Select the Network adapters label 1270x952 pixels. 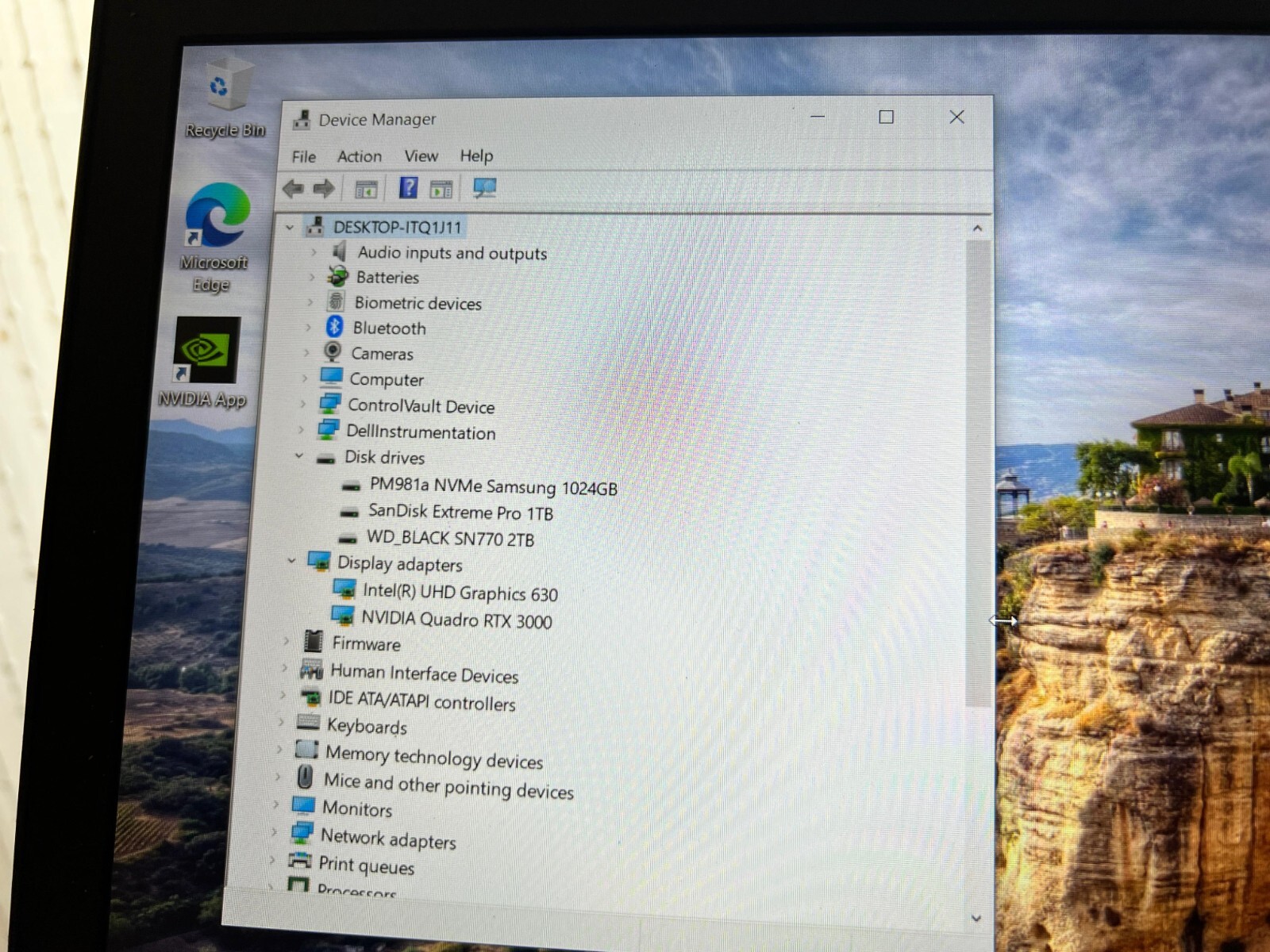click(388, 839)
